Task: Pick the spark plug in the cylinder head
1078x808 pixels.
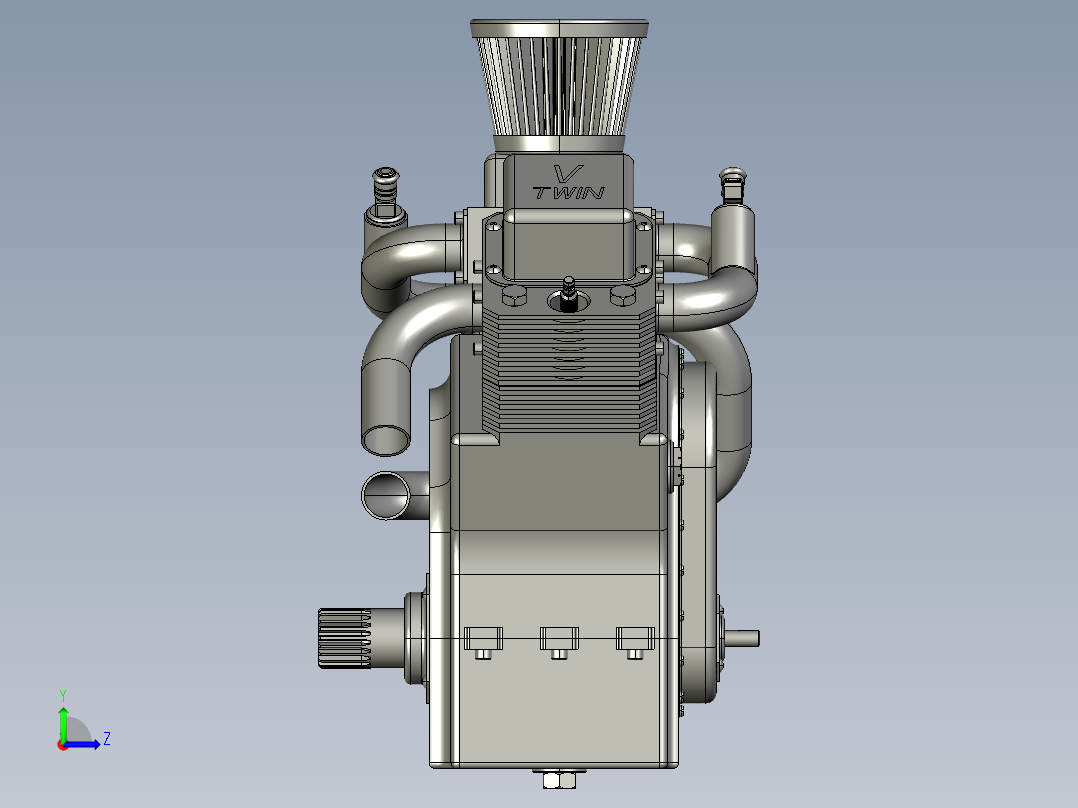Action: [x=569, y=294]
